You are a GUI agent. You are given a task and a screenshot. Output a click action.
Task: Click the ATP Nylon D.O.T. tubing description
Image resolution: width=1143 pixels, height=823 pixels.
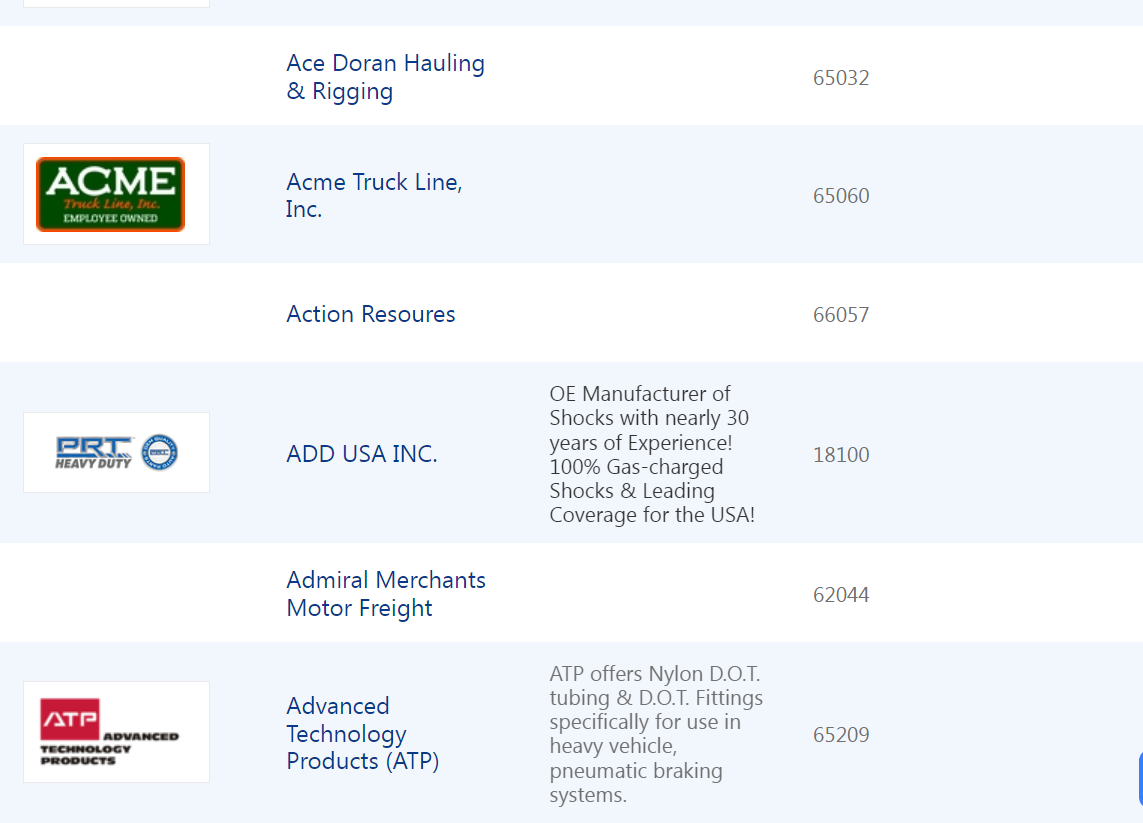(655, 734)
